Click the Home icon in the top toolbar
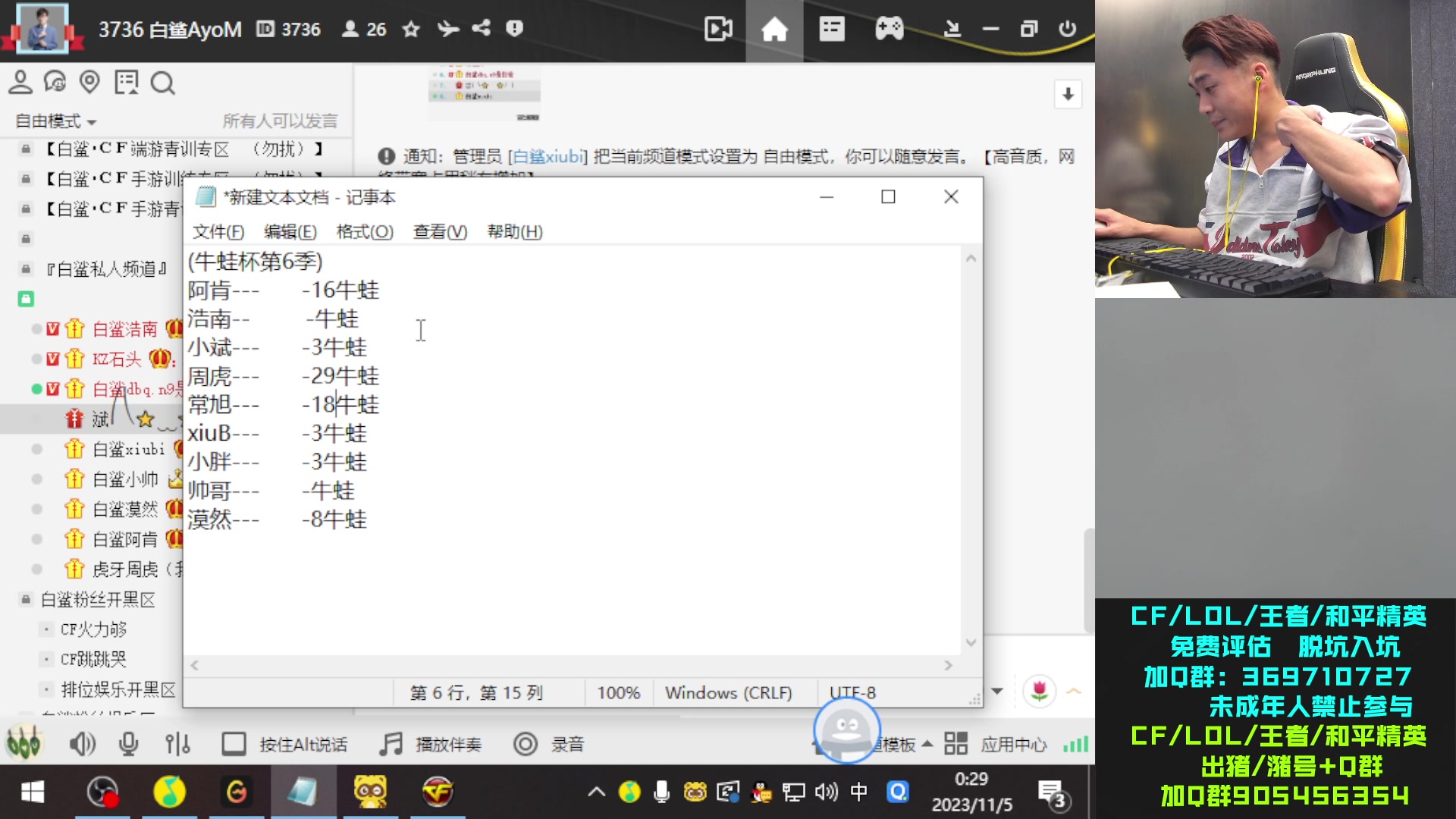 [773, 29]
